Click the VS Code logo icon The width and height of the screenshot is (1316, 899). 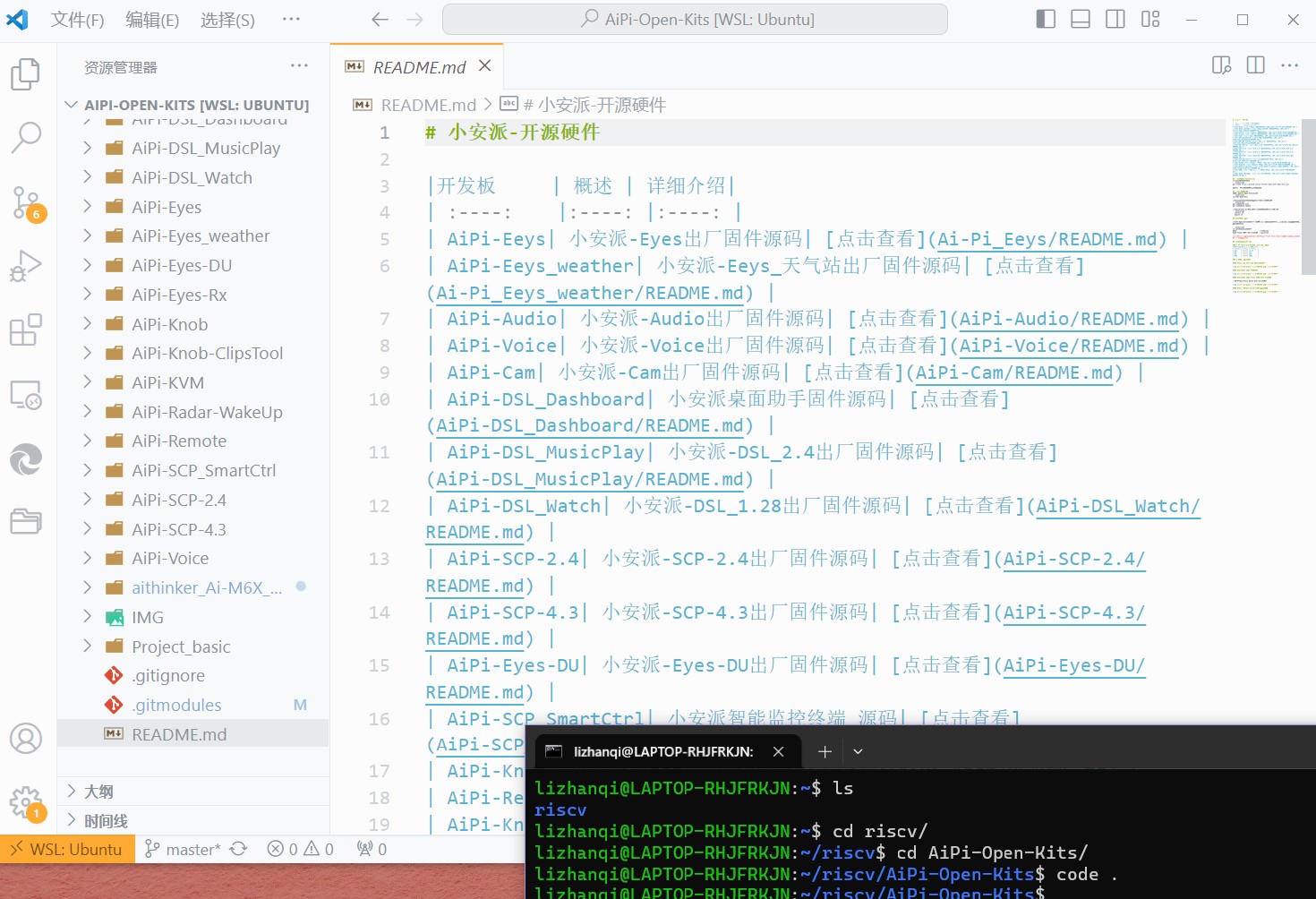tap(17, 19)
